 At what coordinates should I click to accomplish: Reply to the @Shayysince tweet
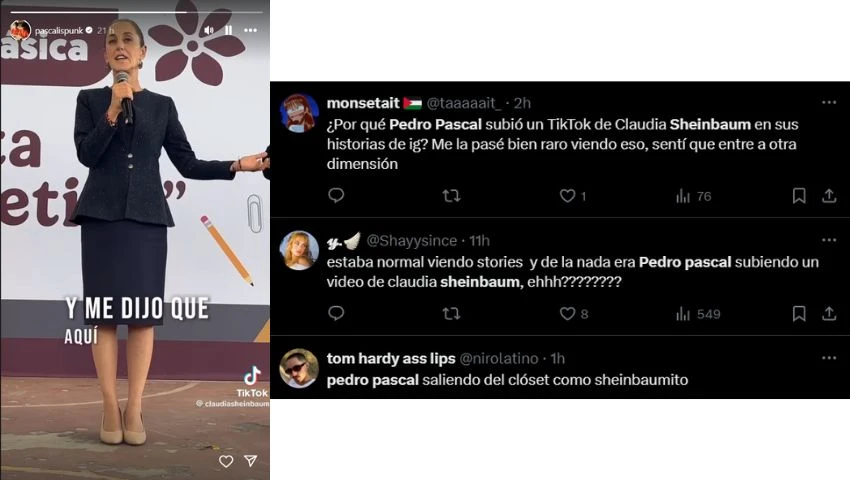click(336, 313)
